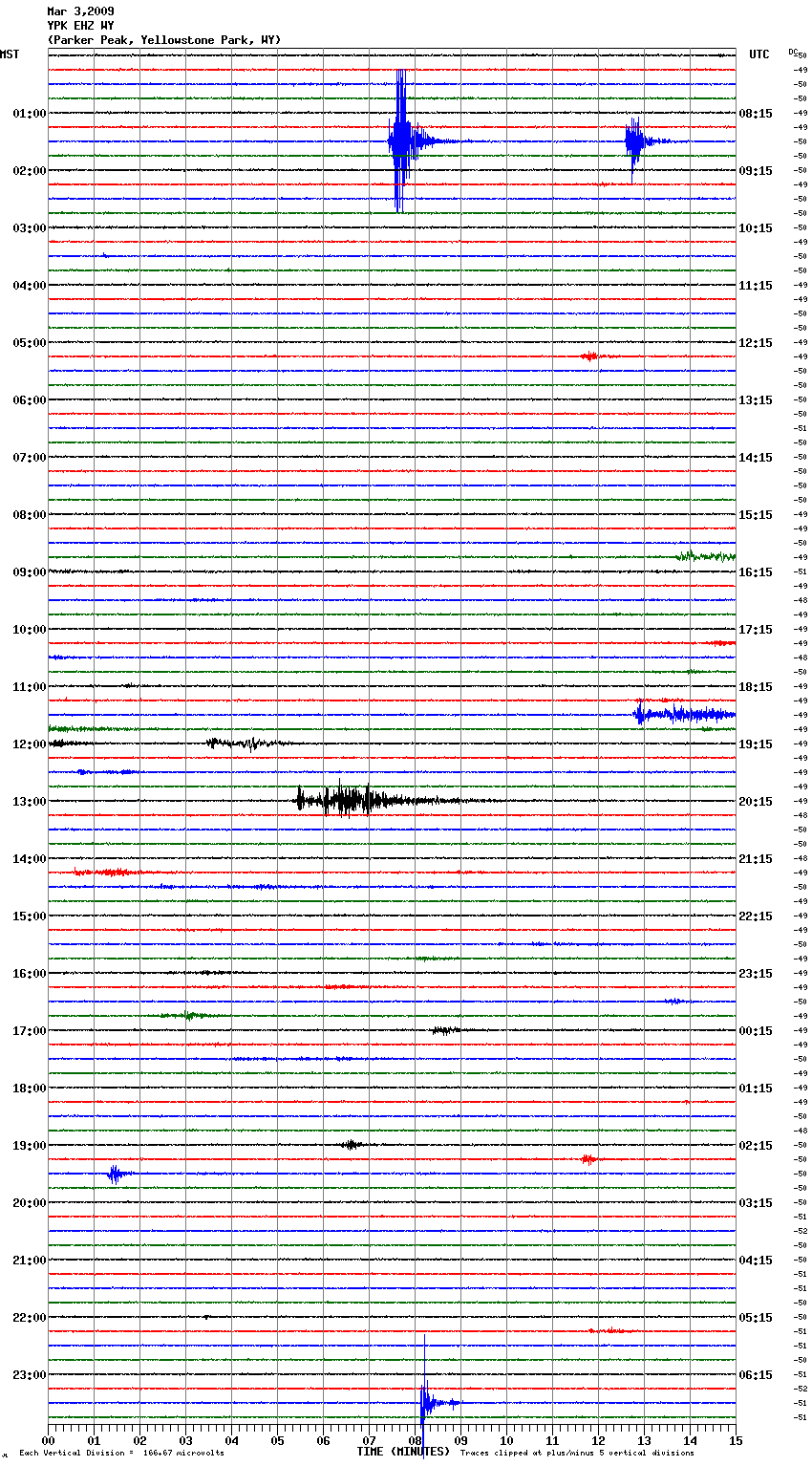812x1466 pixels.
Task: Click the 04:15 UTC time label
Action: [756, 1261]
